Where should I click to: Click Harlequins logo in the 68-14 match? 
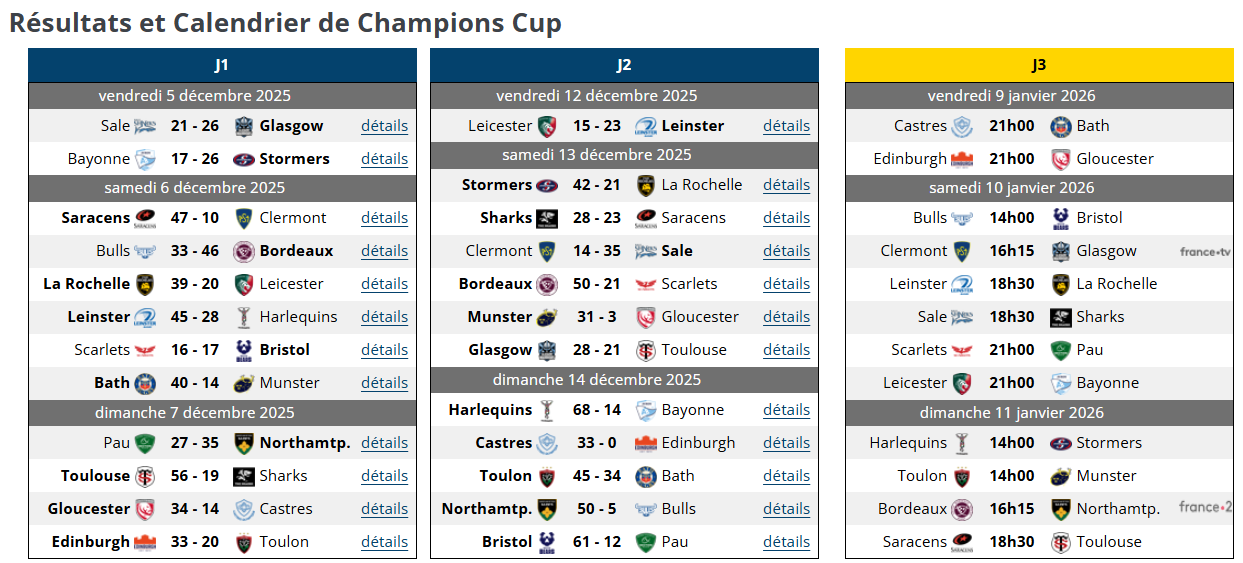click(548, 410)
